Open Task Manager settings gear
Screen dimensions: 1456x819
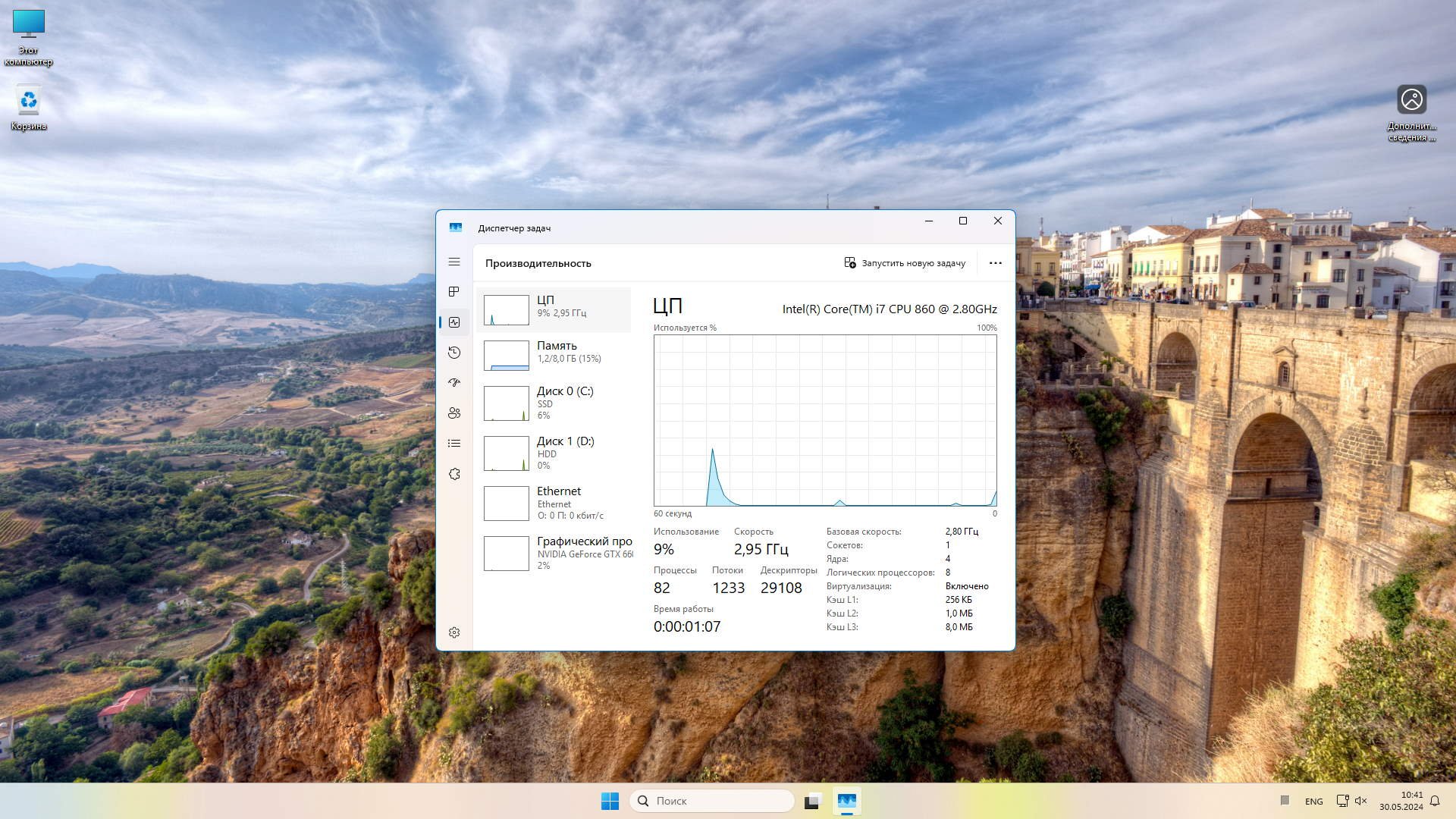click(454, 632)
